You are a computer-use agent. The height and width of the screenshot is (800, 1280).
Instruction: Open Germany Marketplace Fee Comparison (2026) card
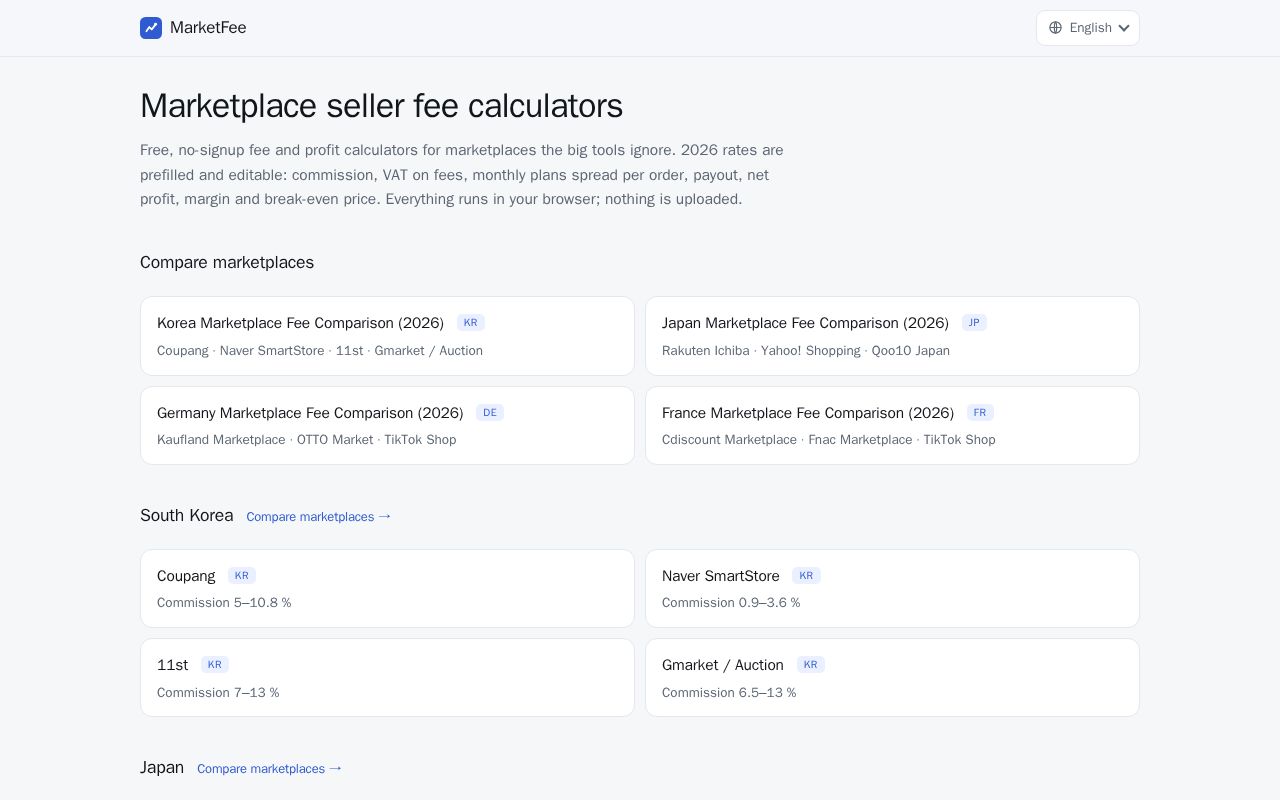click(x=387, y=425)
